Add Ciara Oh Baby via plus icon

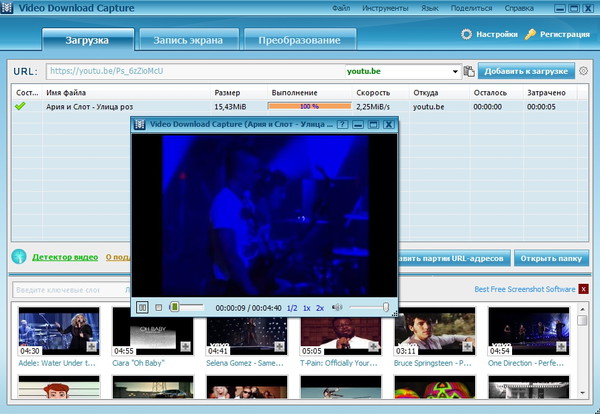[186, 347]
